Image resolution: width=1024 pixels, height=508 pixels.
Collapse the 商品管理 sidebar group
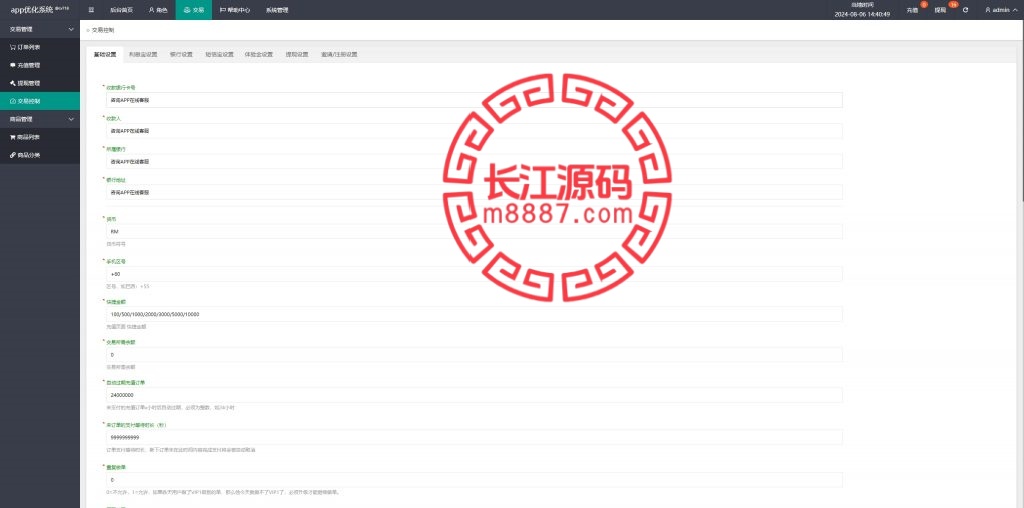coord(40,119)
